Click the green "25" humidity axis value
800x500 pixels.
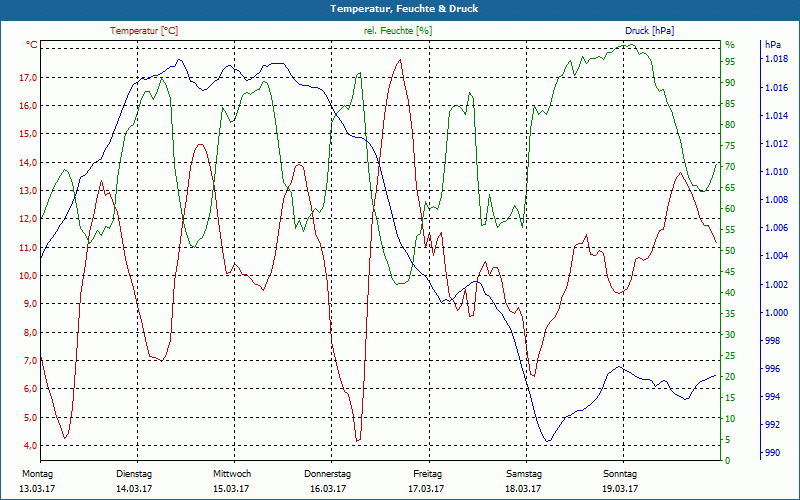[730, 356]
